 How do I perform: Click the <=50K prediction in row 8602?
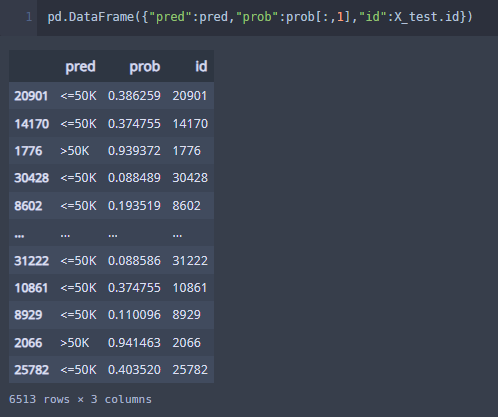78,206
